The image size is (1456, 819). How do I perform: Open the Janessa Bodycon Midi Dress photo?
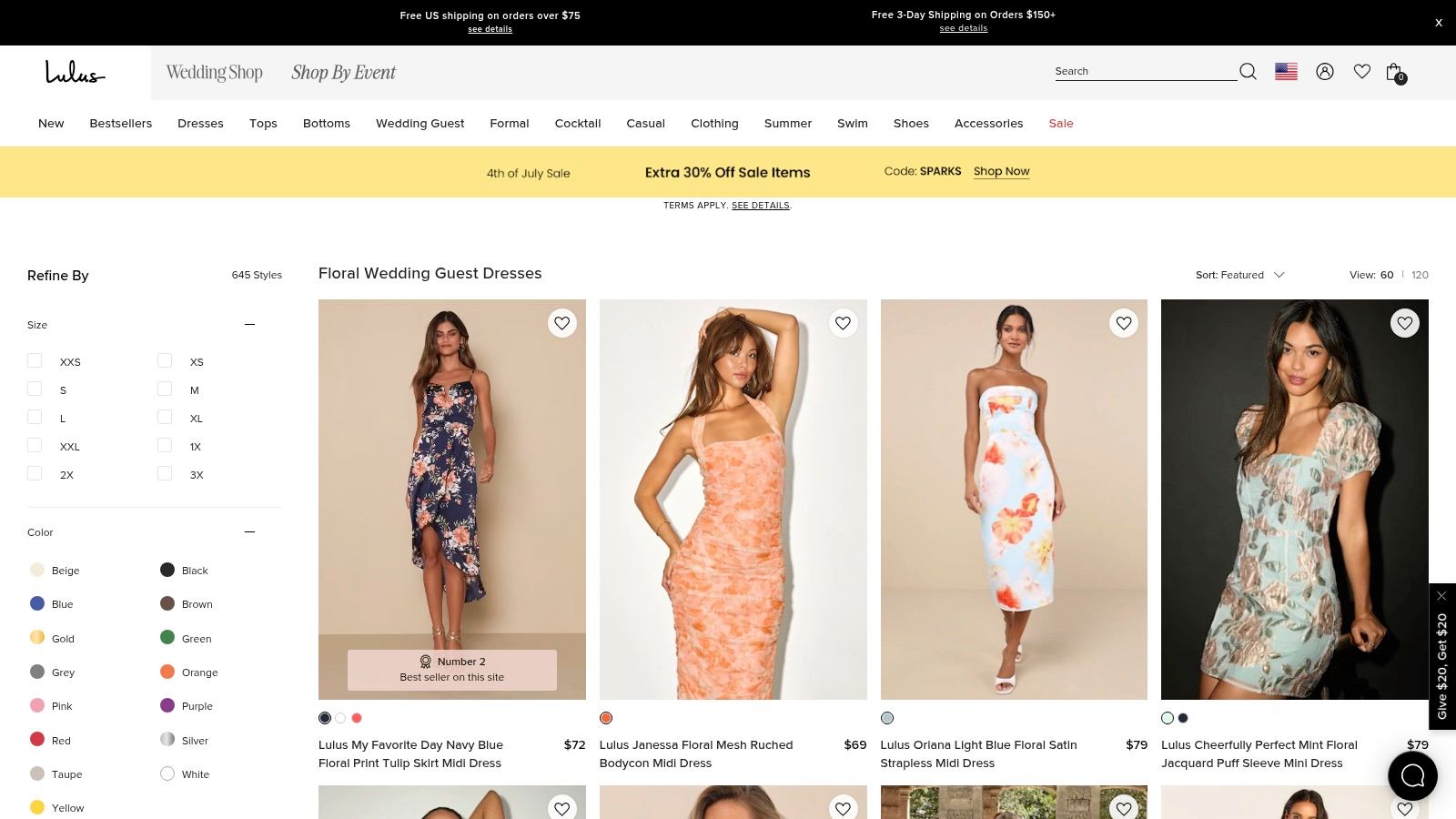tap(733, 500)
